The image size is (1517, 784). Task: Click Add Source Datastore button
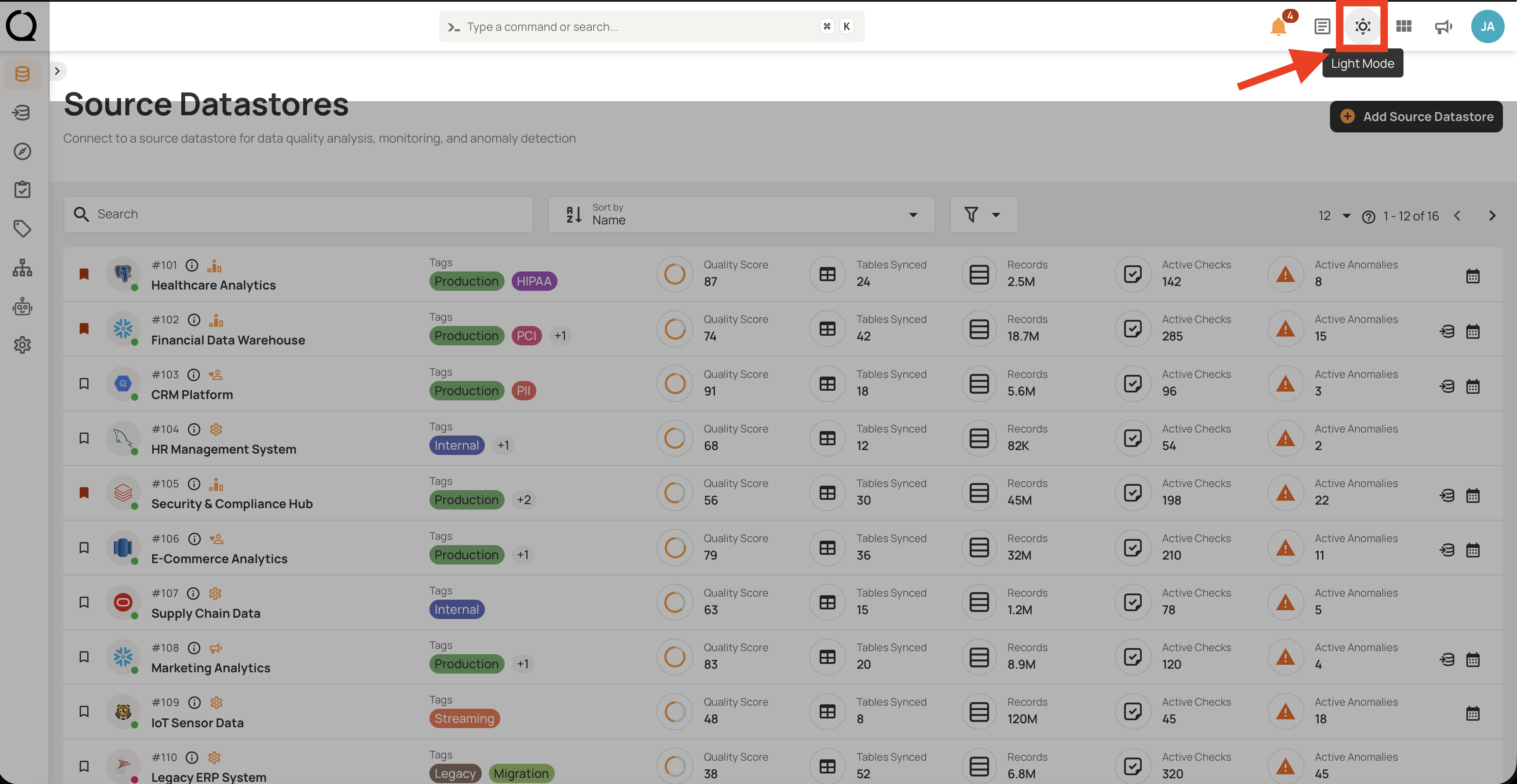click(1416, 117)
